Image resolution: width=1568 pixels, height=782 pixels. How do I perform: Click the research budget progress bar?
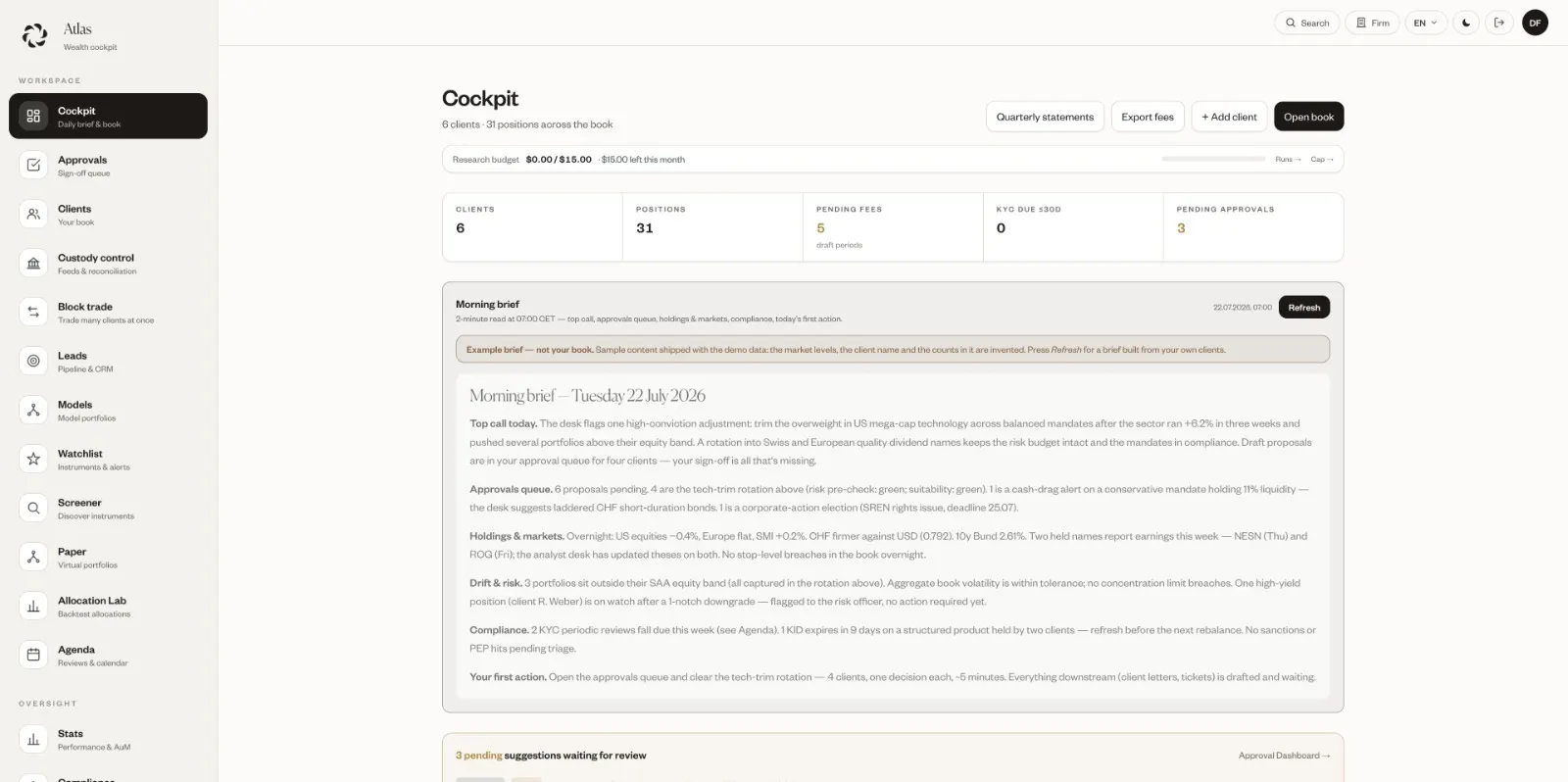tap(1213, 159)
